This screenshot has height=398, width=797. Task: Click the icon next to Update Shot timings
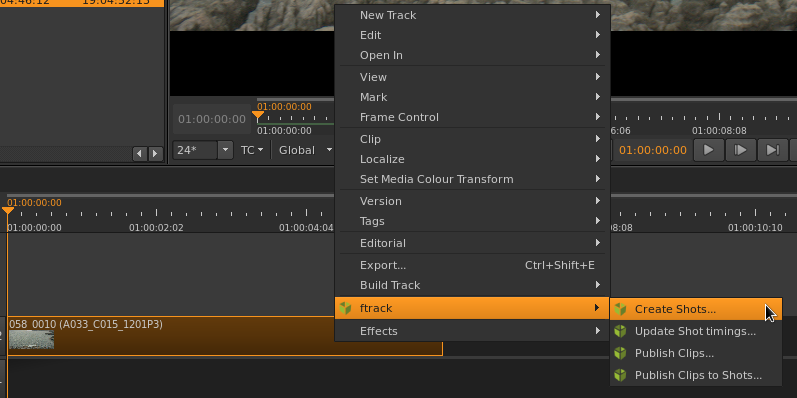[x=620, y=331]
